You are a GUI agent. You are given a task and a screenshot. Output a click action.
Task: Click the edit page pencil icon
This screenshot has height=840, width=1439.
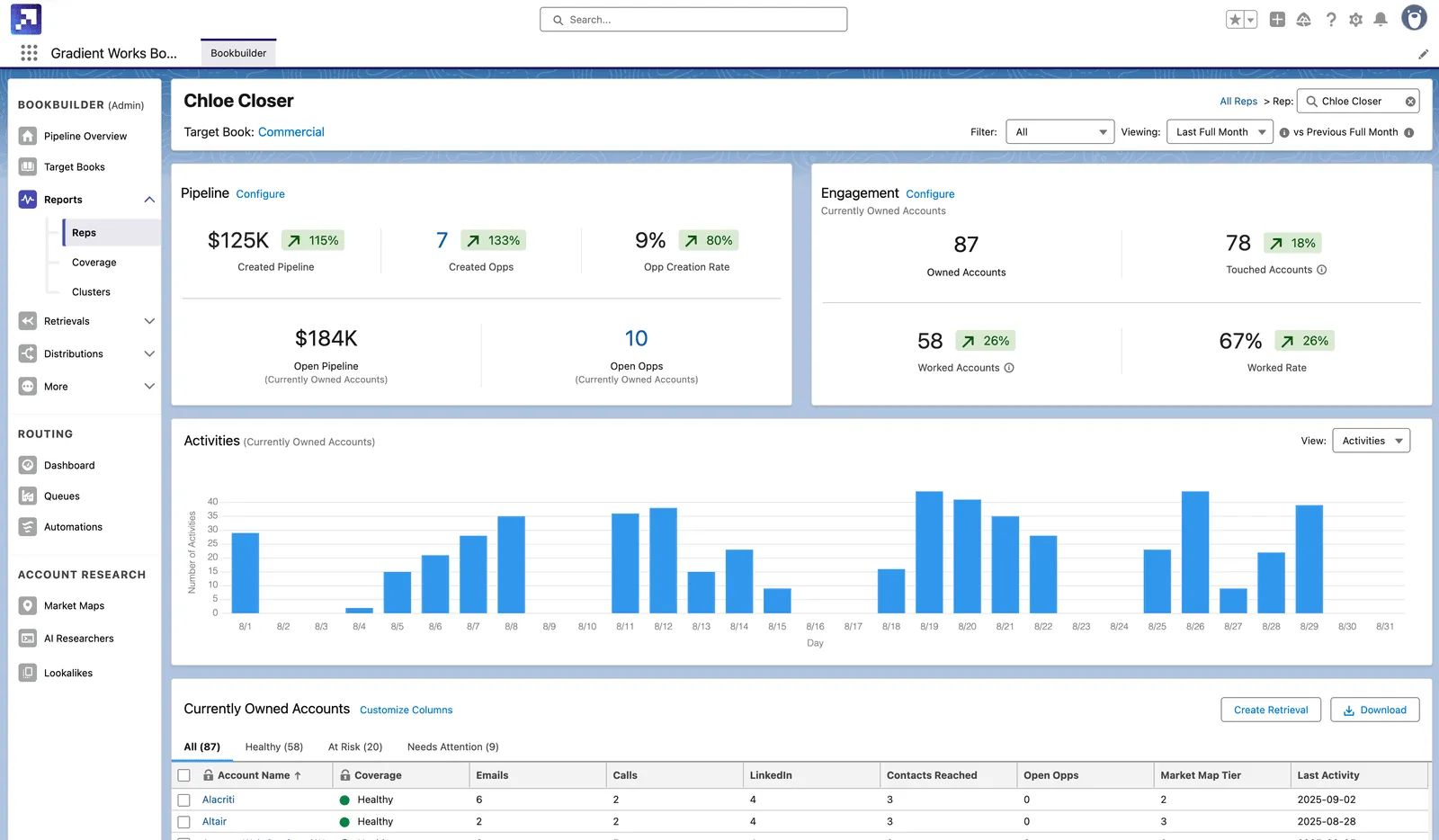(x=1423, y=54)
